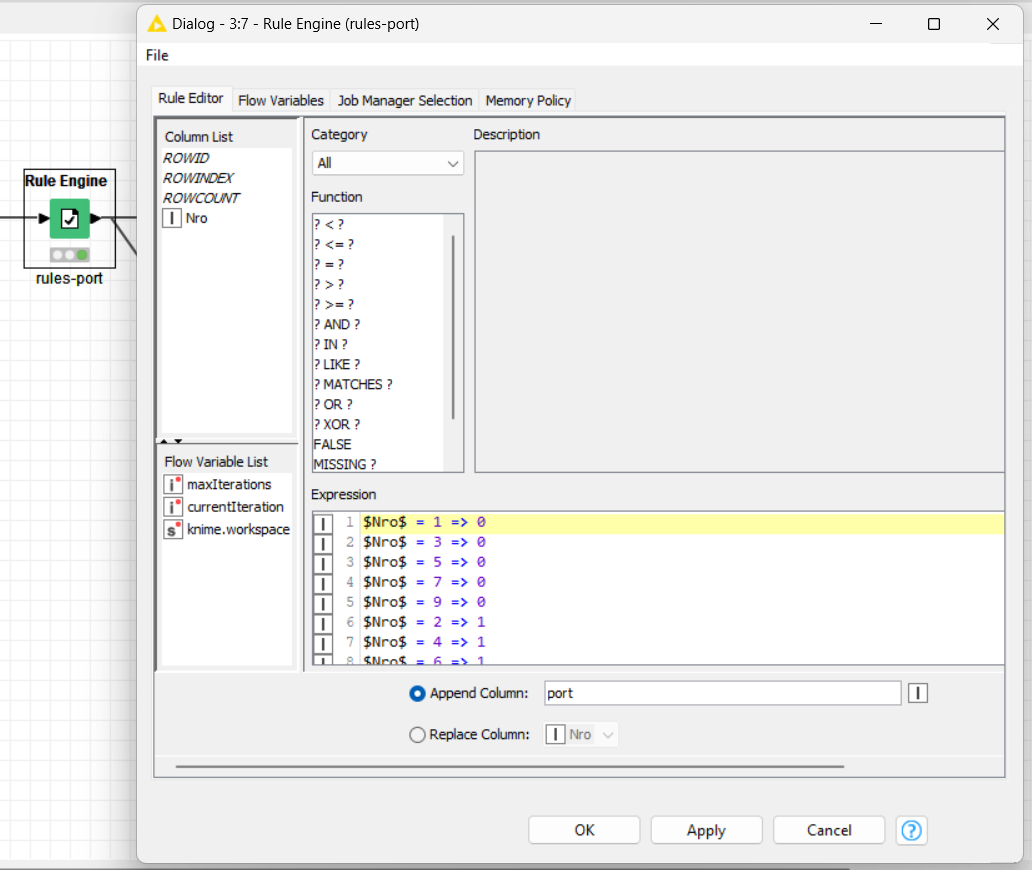Viewport: 1032px width, 870px height.
Task: Click the integer icon on expression line 1
Action: 322,522
